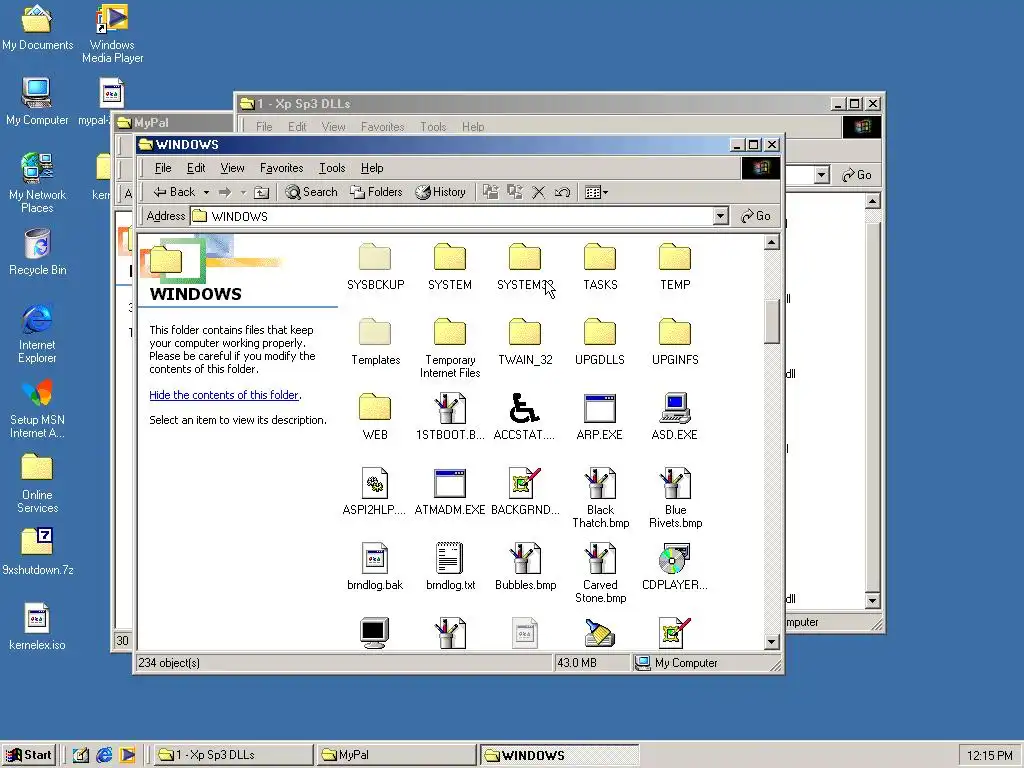Click scroll down arrow in Xp Sp3 DLLs window
The image size is (1024, 768).
[x=872, y=600]
